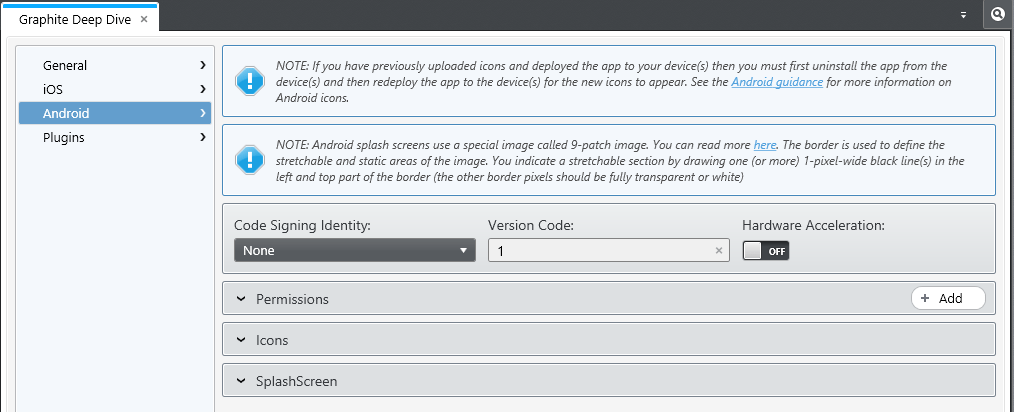Select the Graphite Deep Dive tab
The image size is (1014, 412).
pos(80,18)
